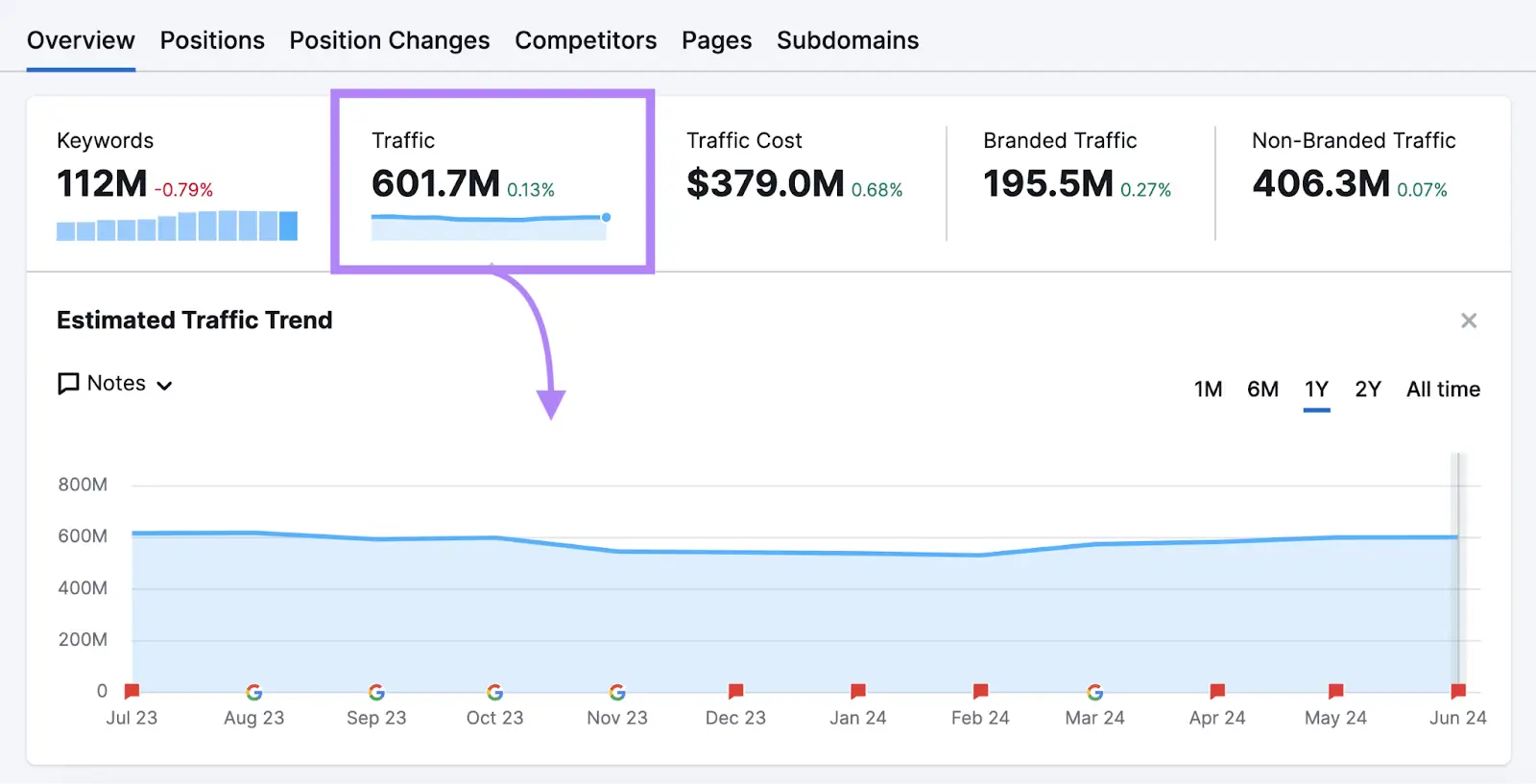The height and width of the screenshot is (784, 1536).
Task: Click the red note flag at May 24
Action: (x=1335, y=691)
